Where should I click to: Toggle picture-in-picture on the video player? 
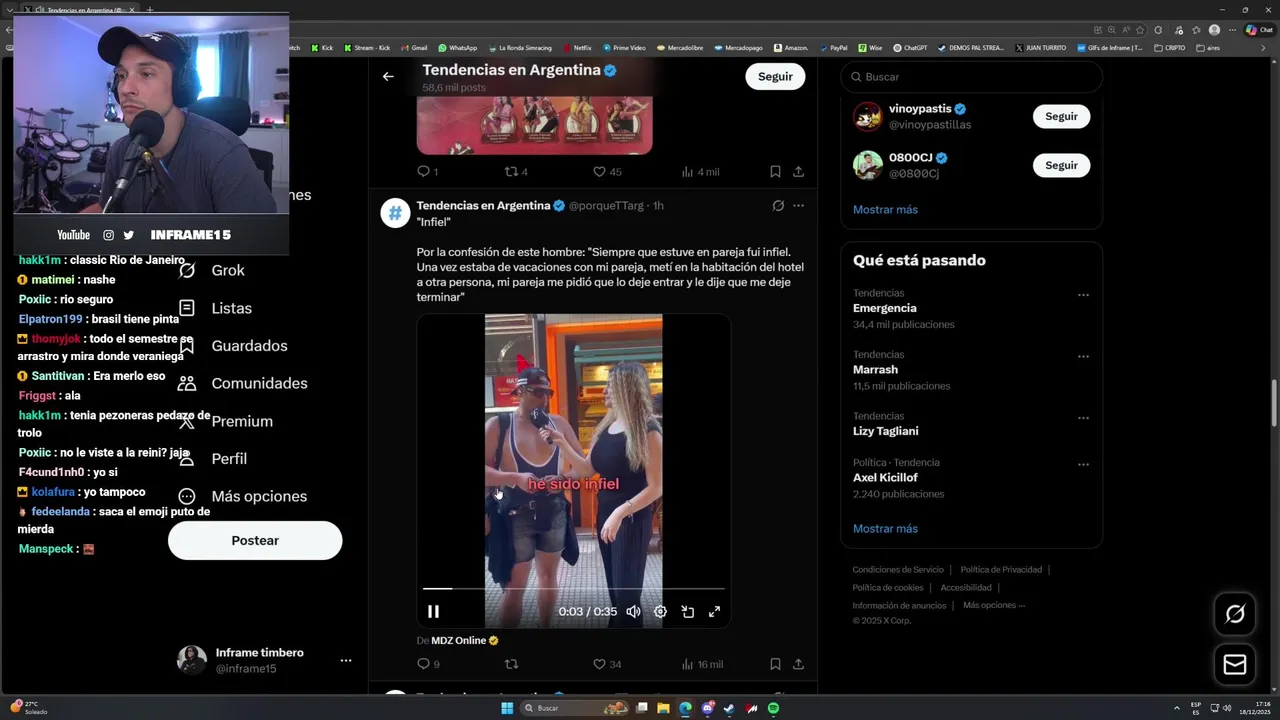point(688,611)
